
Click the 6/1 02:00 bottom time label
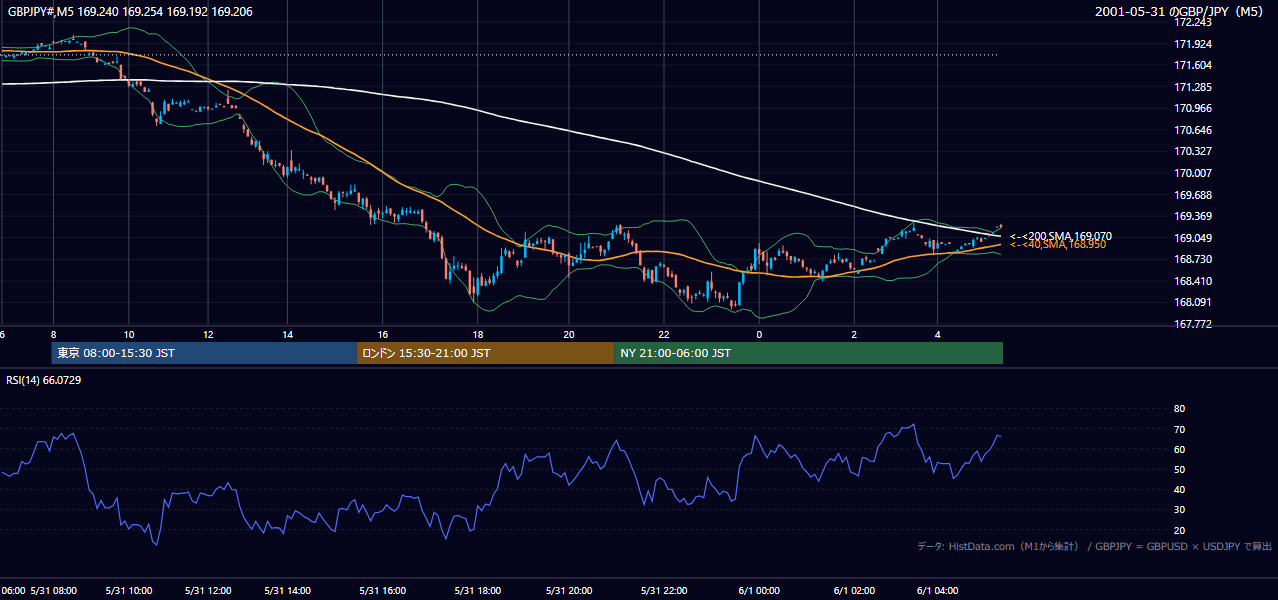[853, 591]
